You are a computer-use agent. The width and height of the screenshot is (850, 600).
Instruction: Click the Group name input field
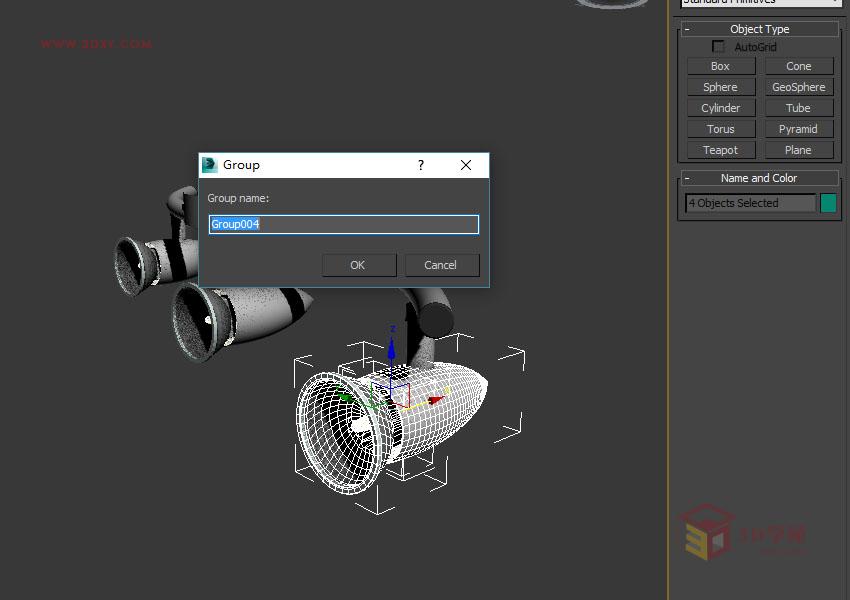343,224
